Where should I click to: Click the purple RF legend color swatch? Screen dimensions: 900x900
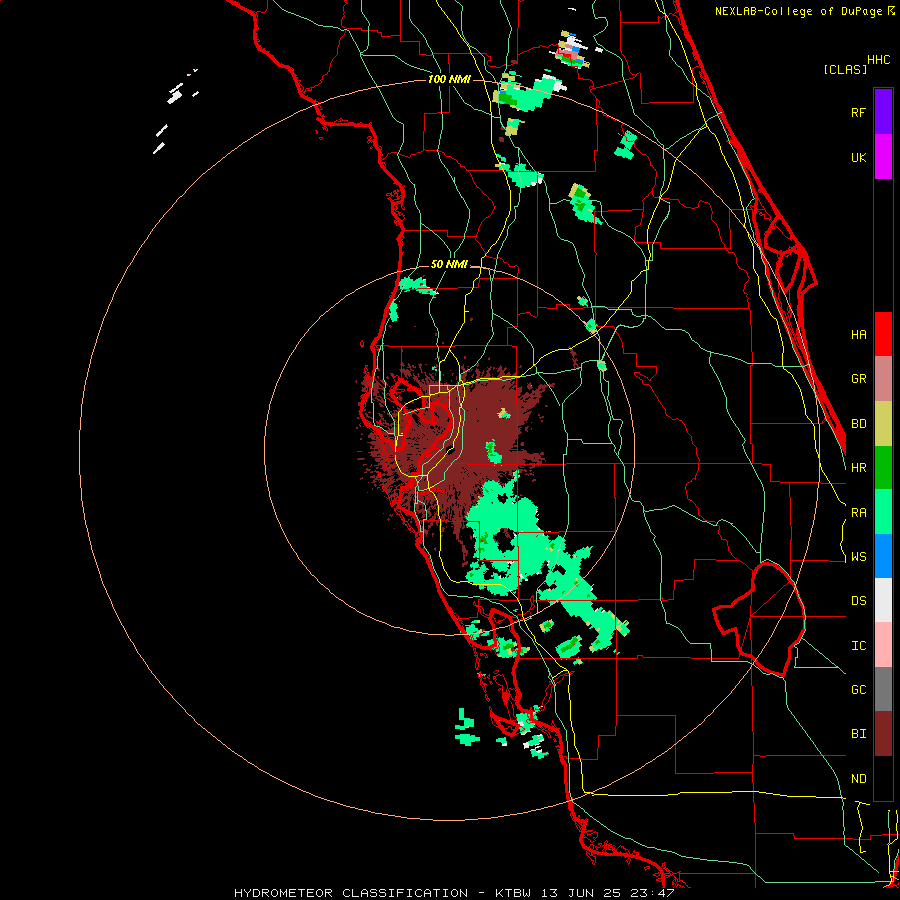[883, 112]
